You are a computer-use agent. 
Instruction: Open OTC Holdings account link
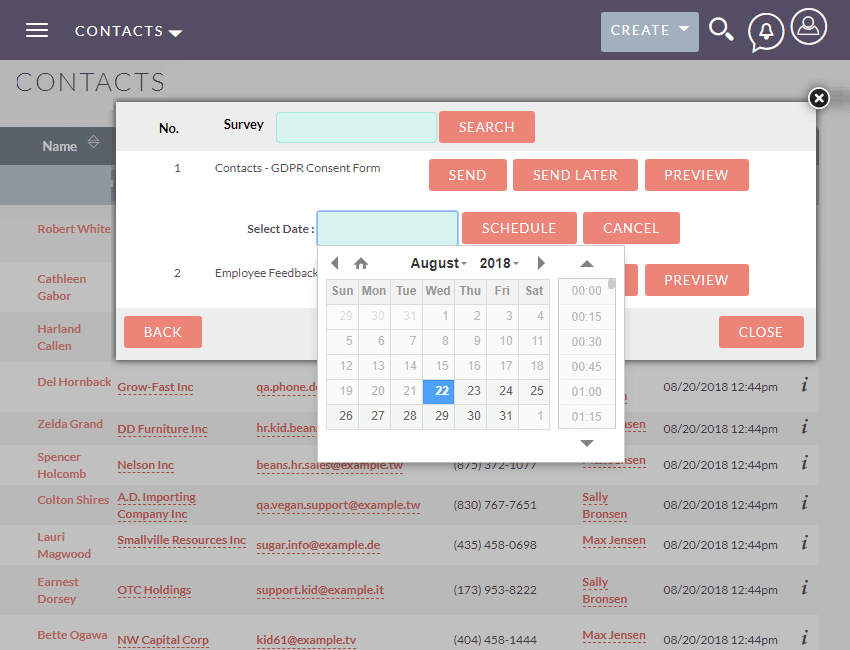pos(154,590)
